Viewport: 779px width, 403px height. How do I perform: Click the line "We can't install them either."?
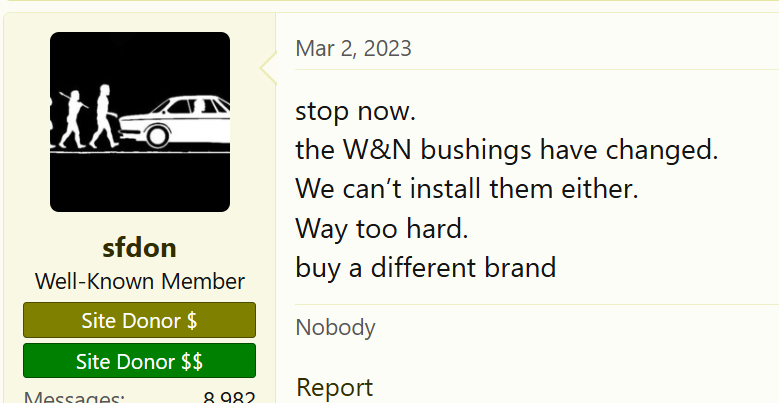click(x=467, y=189)
